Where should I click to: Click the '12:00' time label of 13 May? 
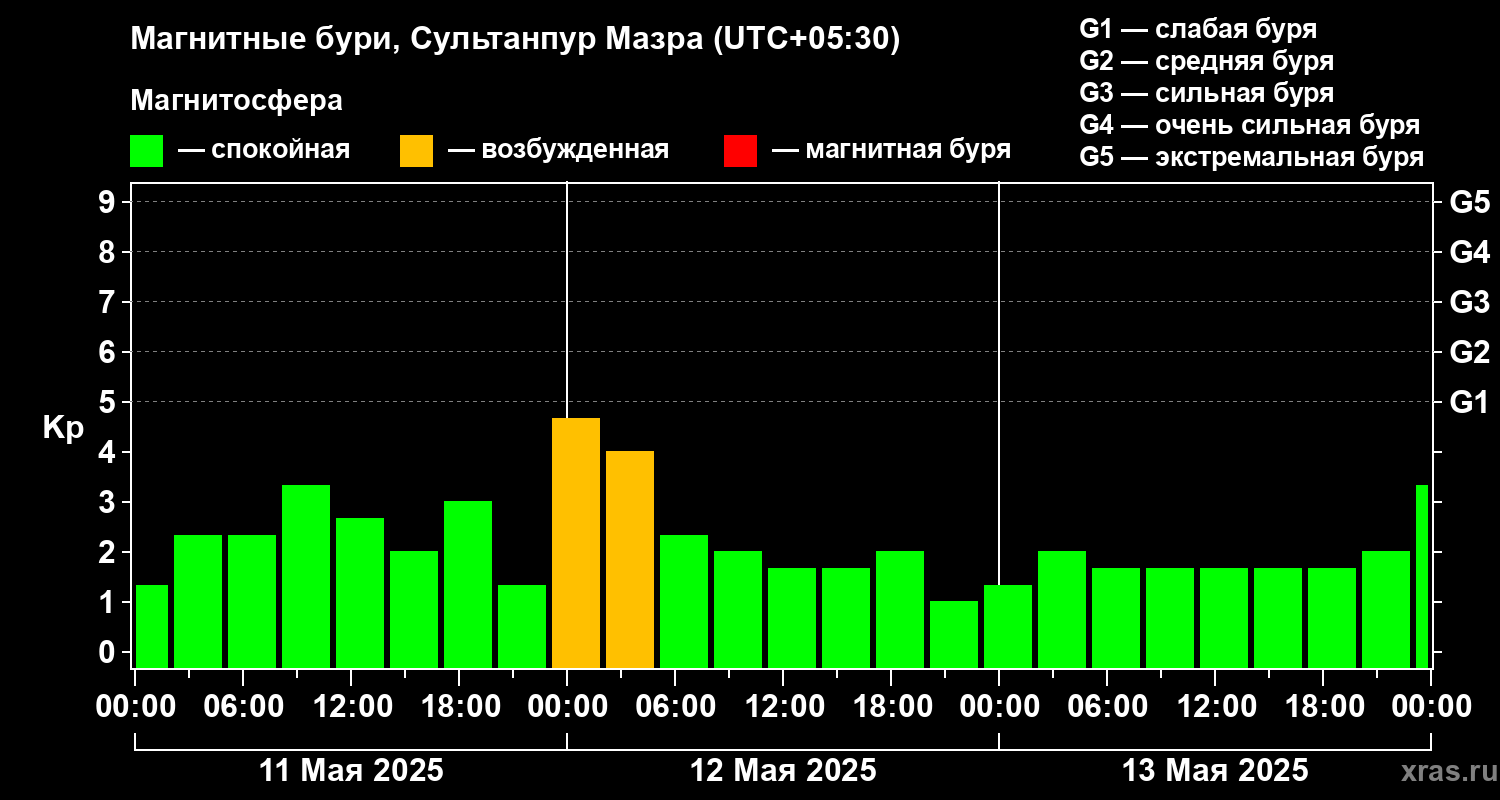coord(1217,707)
